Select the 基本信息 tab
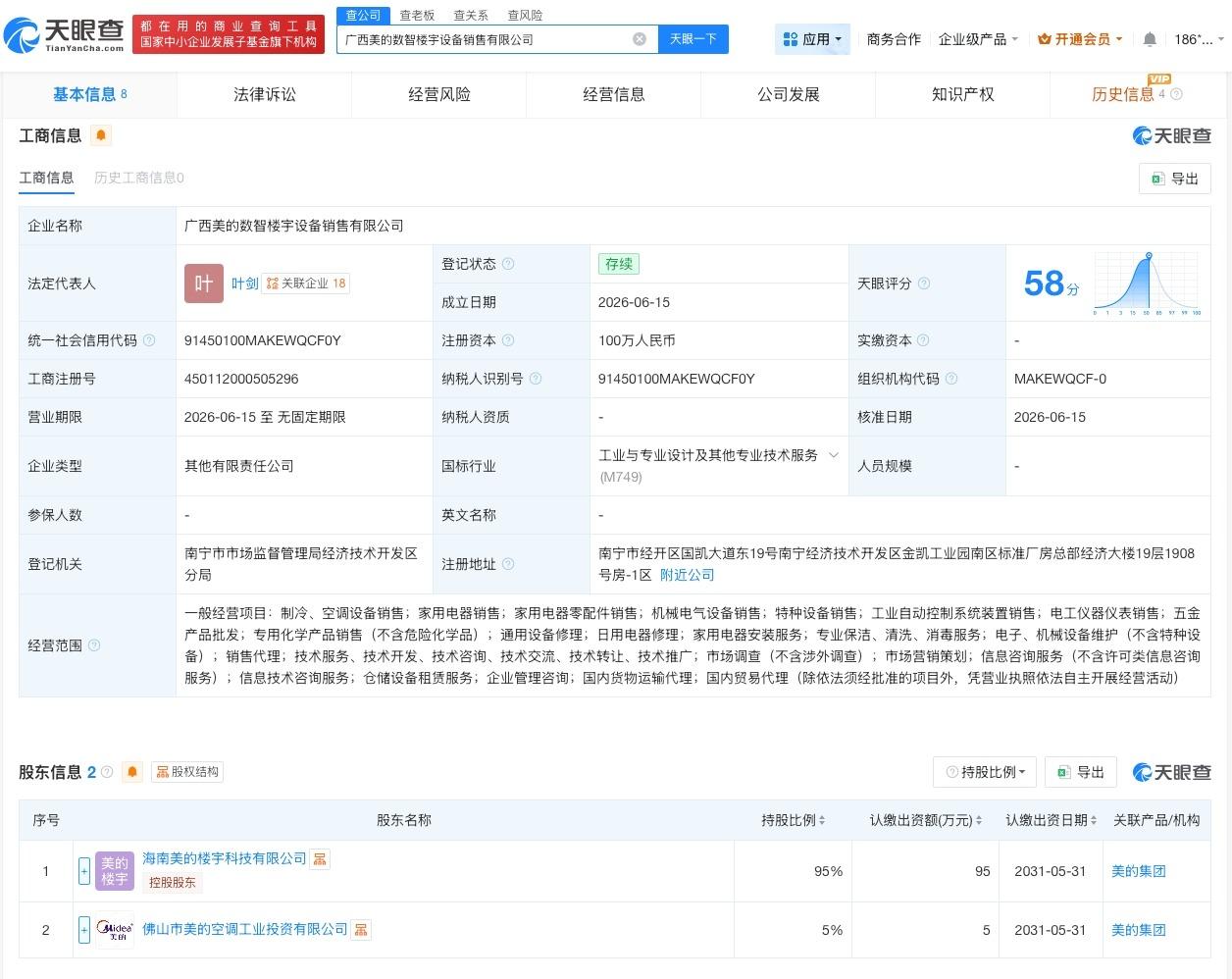 pyautogui.click(x=90, y=94)
